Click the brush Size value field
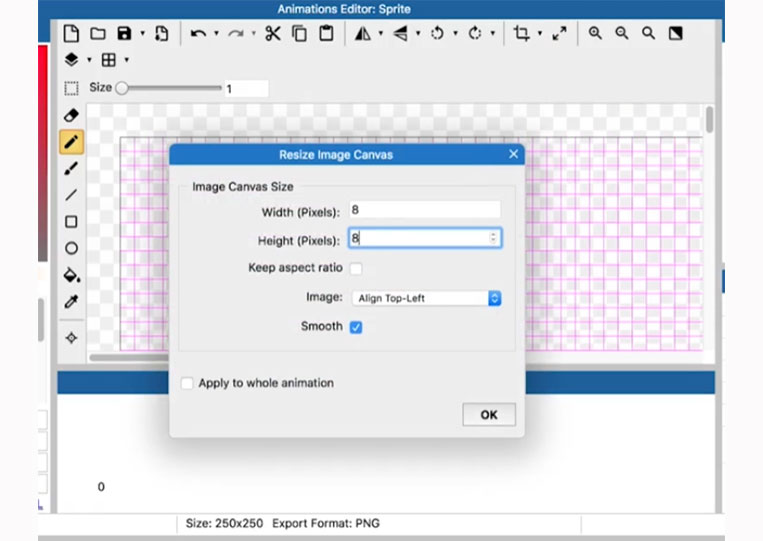The image size is (763, 541). pyautogui.click(x=246, y=89)
